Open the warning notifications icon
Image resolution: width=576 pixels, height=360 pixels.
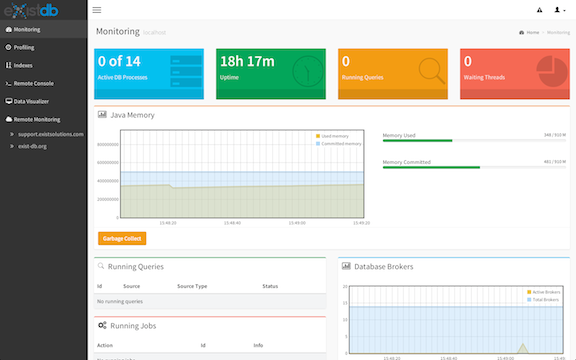pos(539,10)
